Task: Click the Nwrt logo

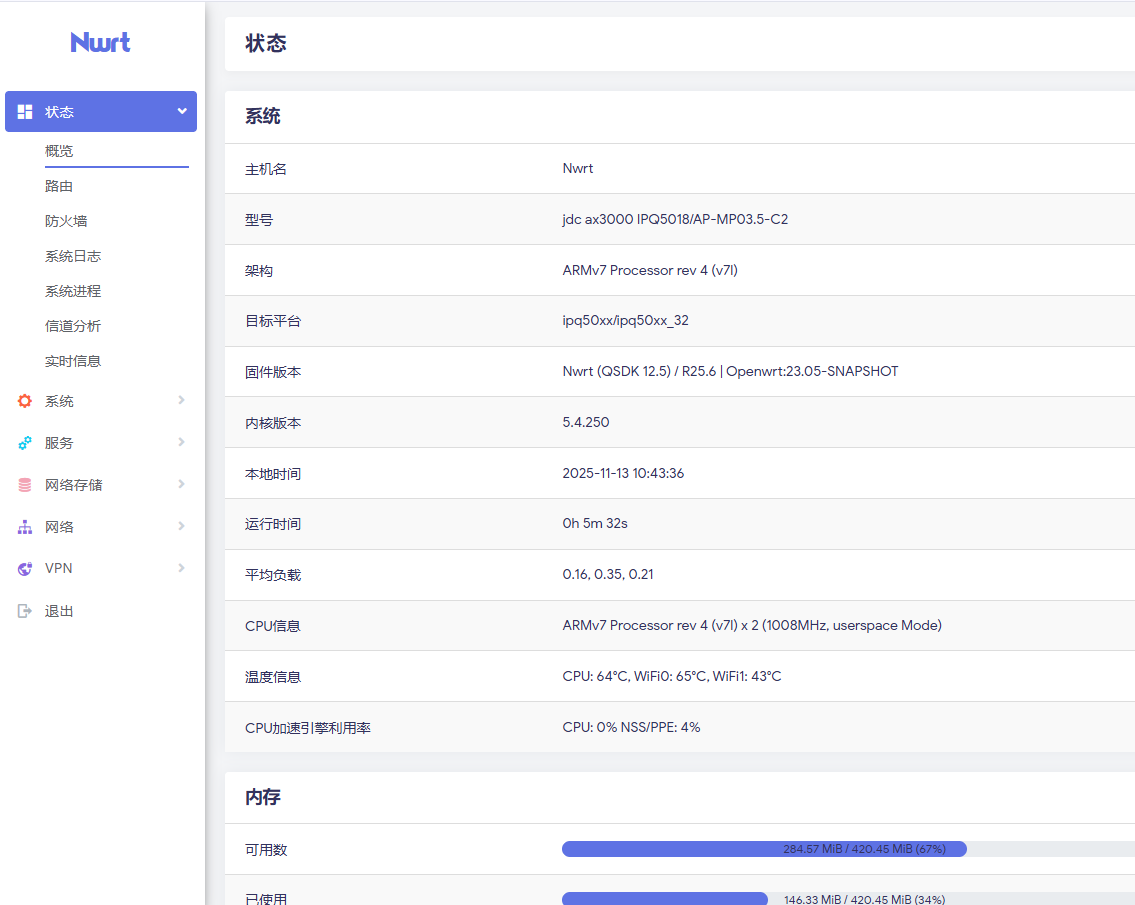Action: (x=100, y=42)
